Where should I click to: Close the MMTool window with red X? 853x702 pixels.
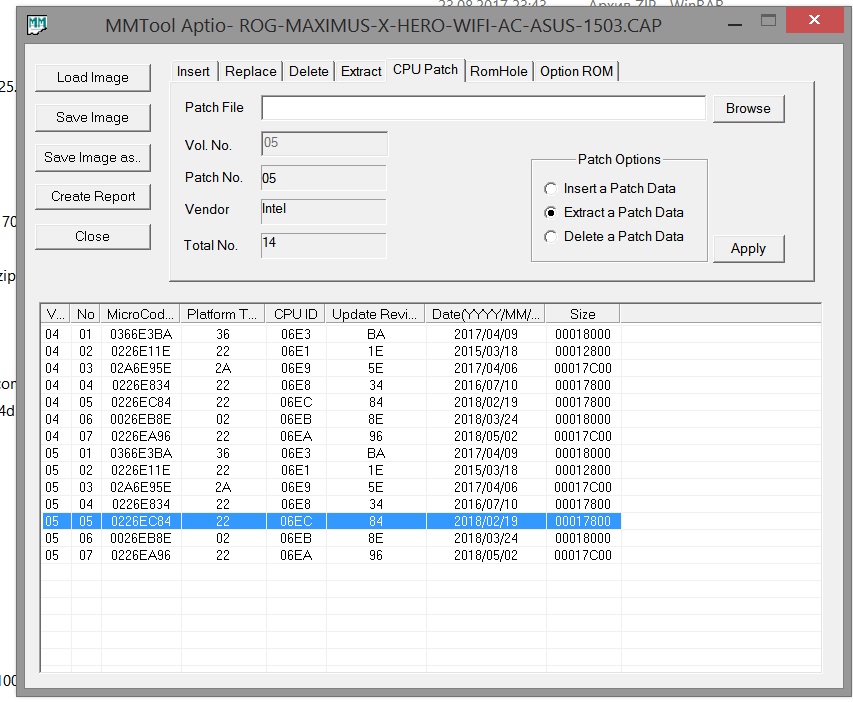coord(814,20)
